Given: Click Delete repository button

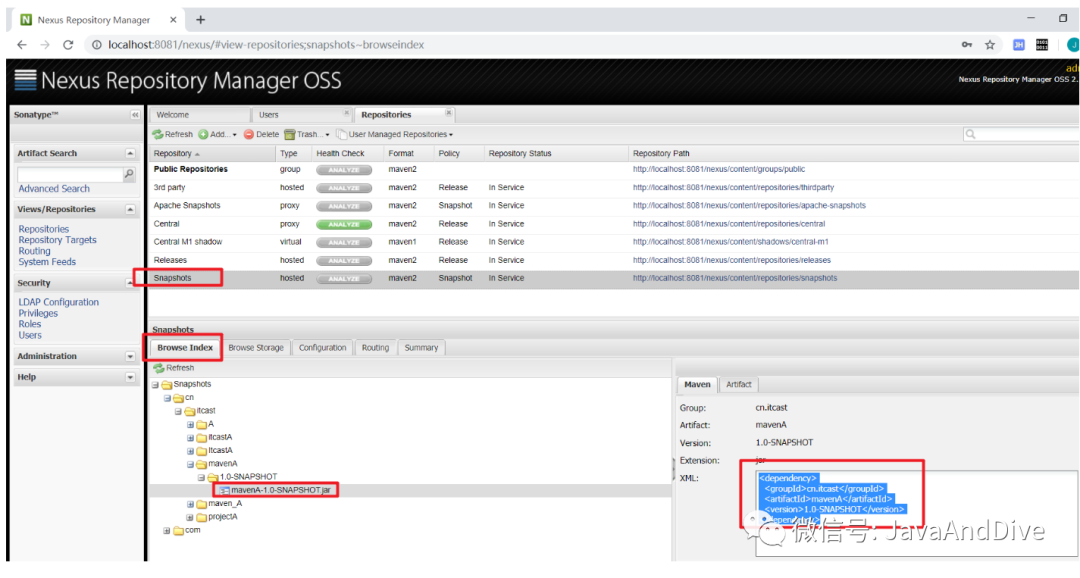Looking at the screenshot, I should [262, 134].
